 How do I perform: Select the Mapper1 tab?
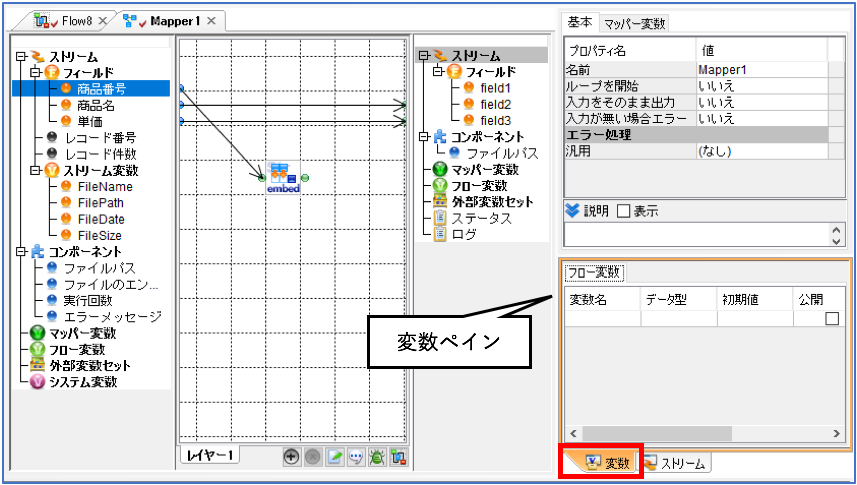pyautogui.click(x=175, y=21)
